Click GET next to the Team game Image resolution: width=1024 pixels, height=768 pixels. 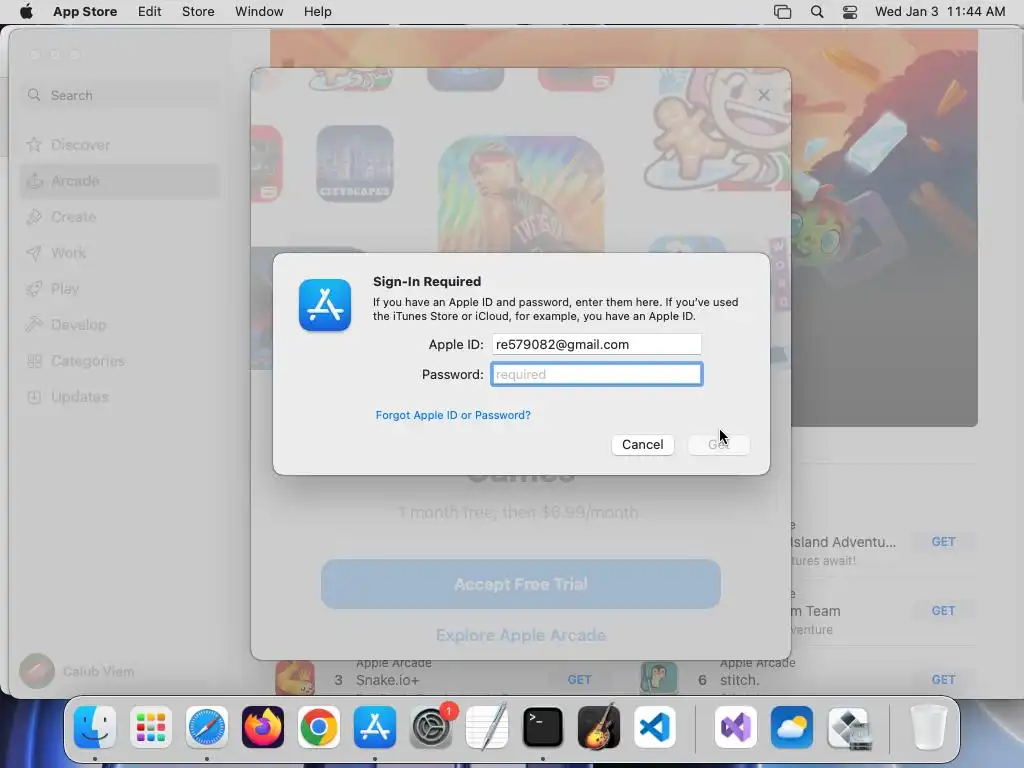[x=943, y=611]
